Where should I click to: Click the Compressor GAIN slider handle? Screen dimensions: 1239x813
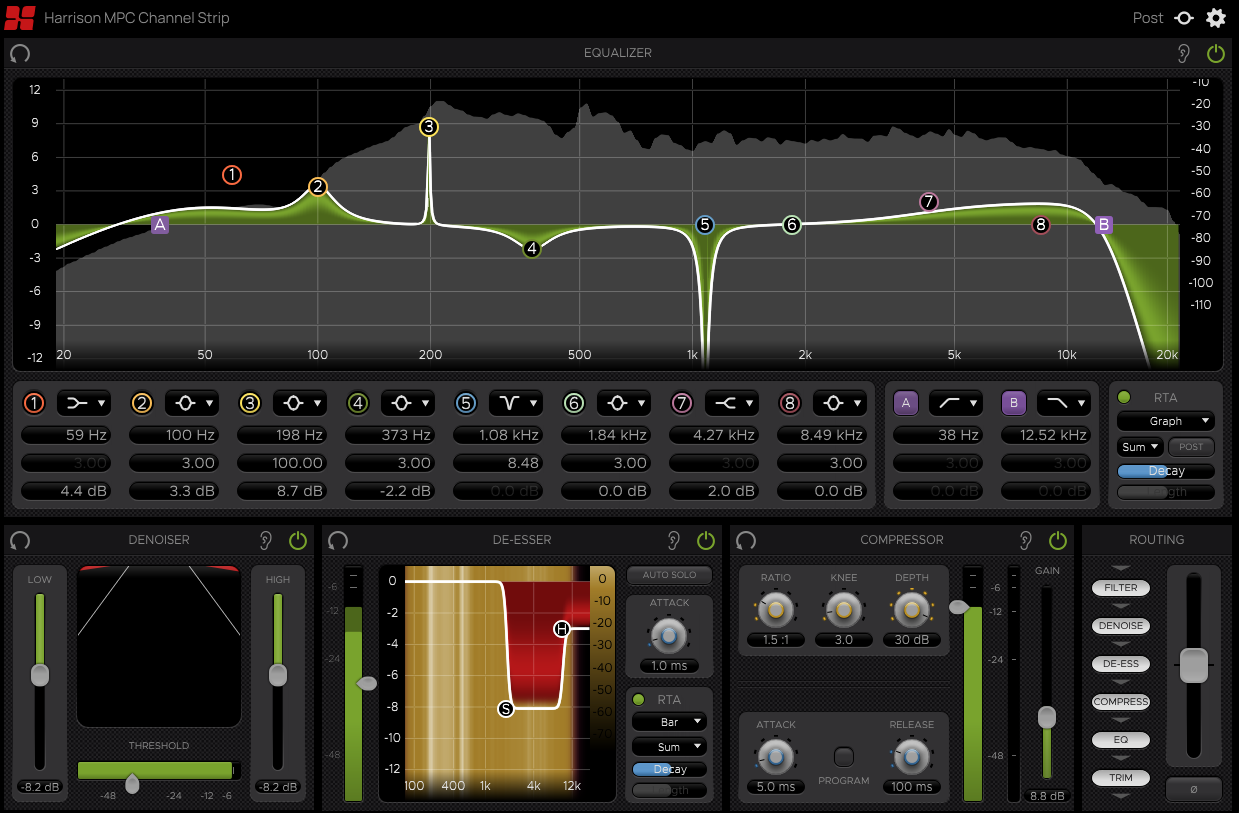tap(1047, 716)
